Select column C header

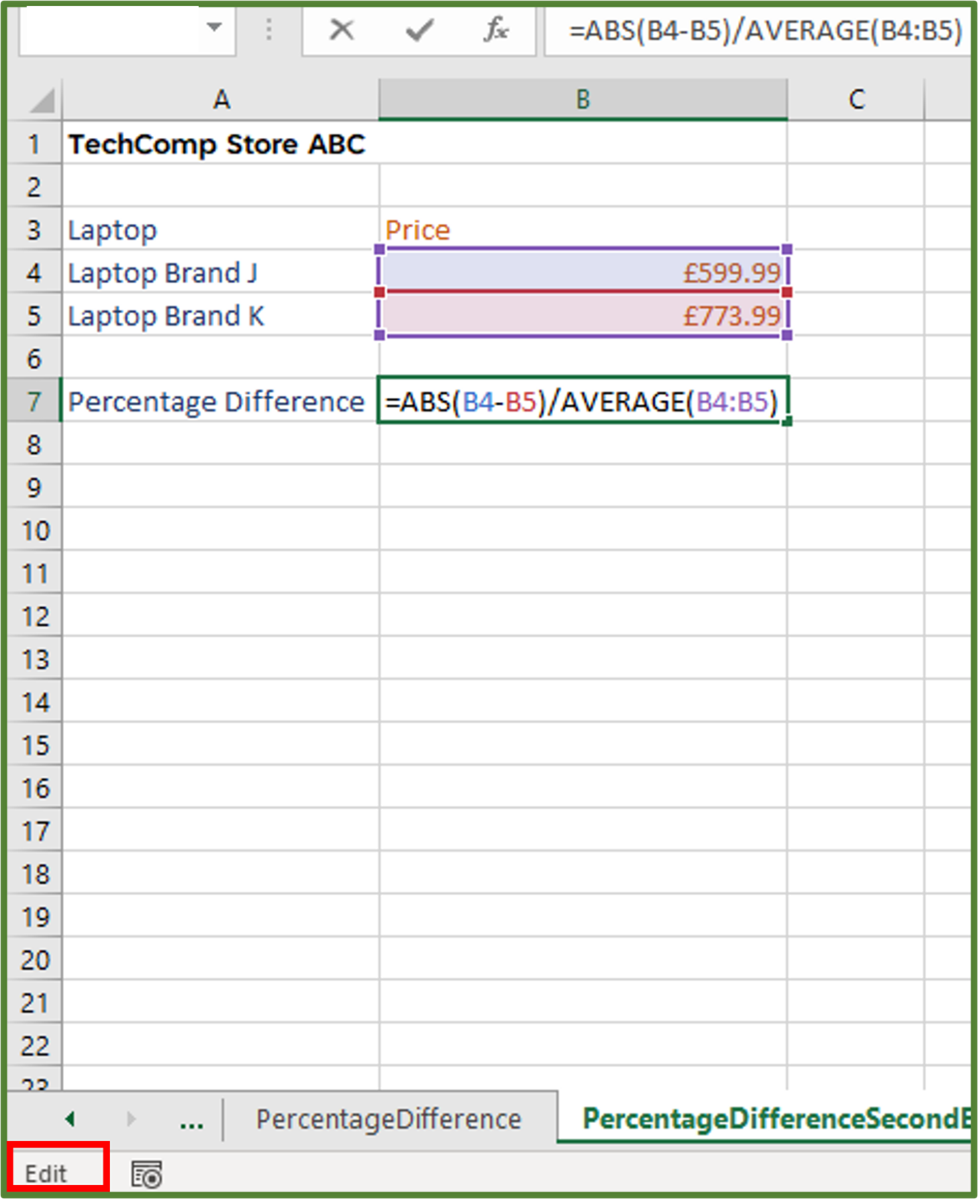click(856, 99)
